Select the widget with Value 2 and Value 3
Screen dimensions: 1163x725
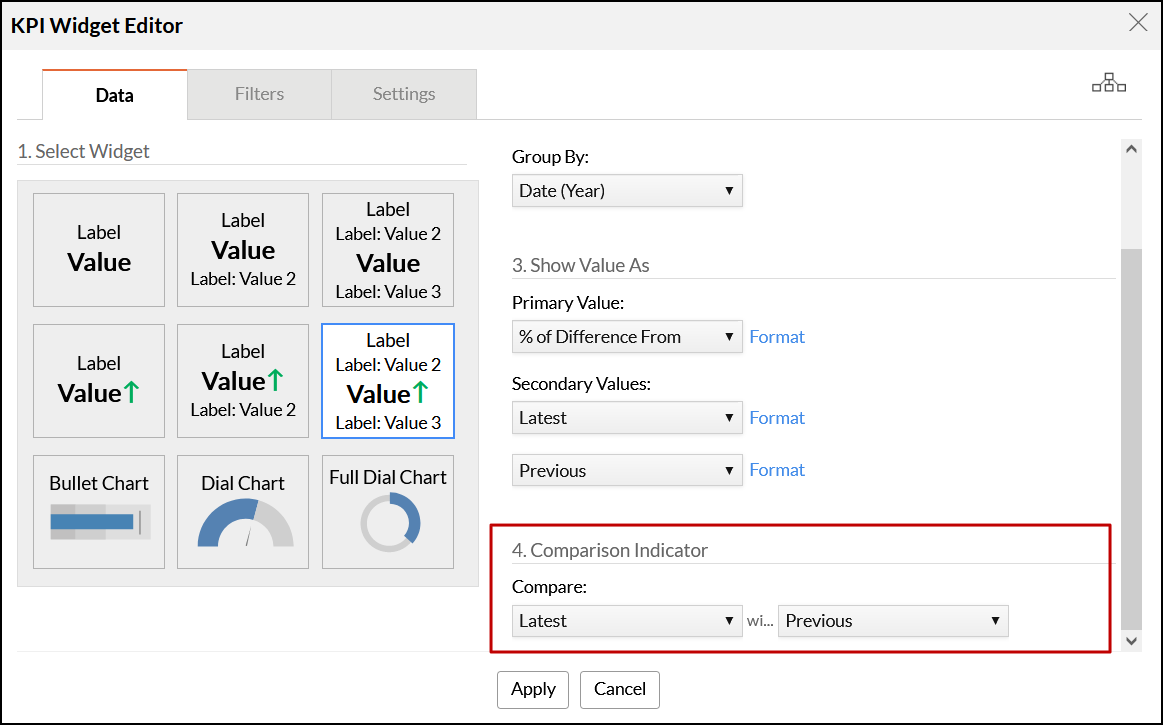pyautogui.click(x=388, y=249)
